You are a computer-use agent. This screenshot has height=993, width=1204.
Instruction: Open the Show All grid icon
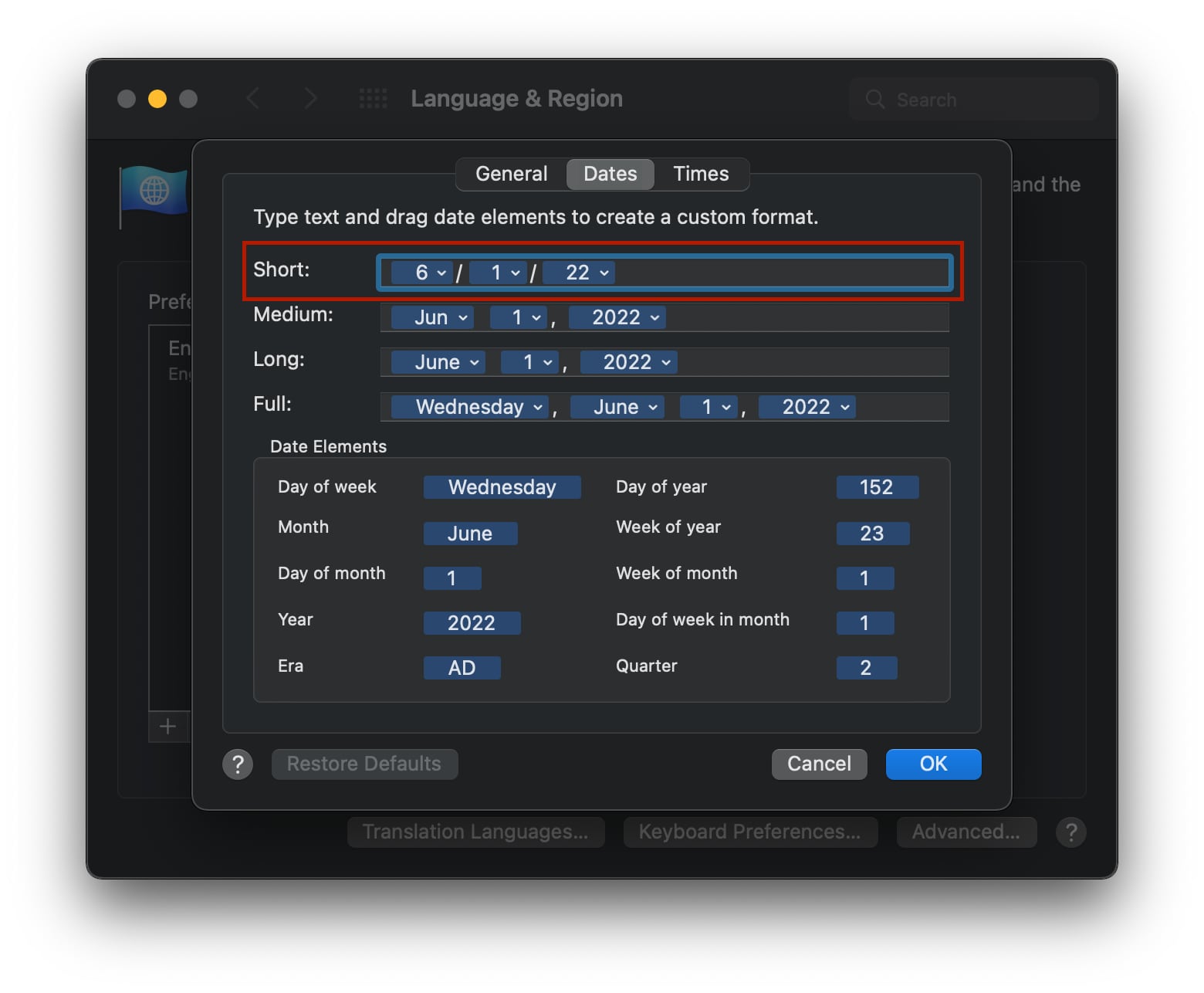373,98
